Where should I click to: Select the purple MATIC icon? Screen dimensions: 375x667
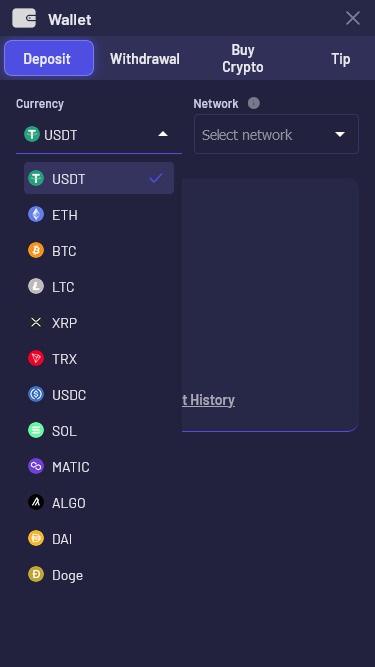pyautogui.click(x=36, y=466)
